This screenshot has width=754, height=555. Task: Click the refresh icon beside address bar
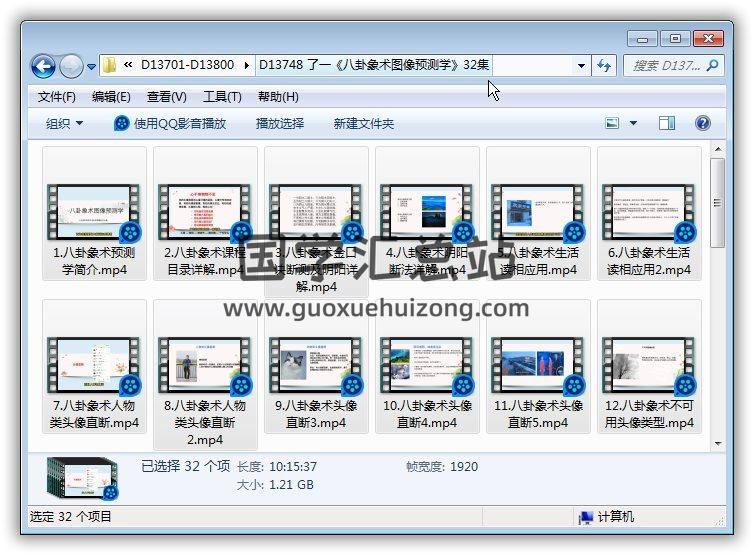[604, 65]
